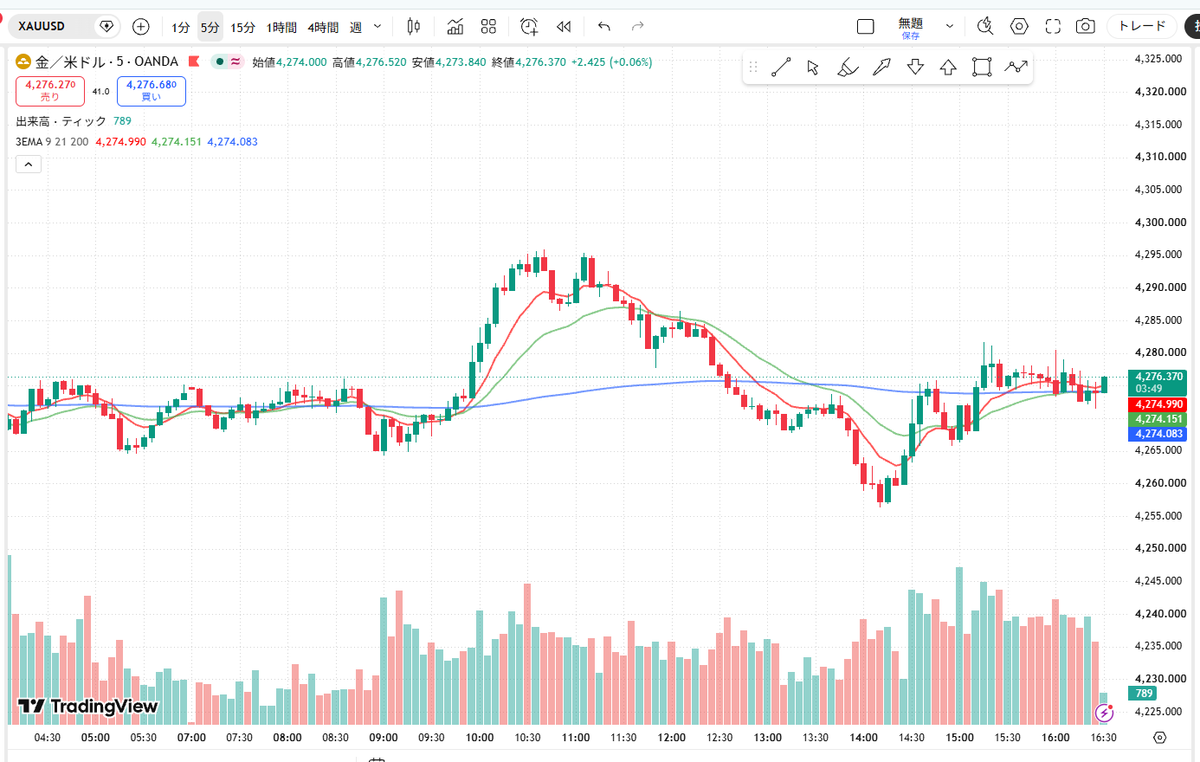This screenshot has height=762, width=1200.
Task: Select the 週 timeframe
Action: coord(355,27)
